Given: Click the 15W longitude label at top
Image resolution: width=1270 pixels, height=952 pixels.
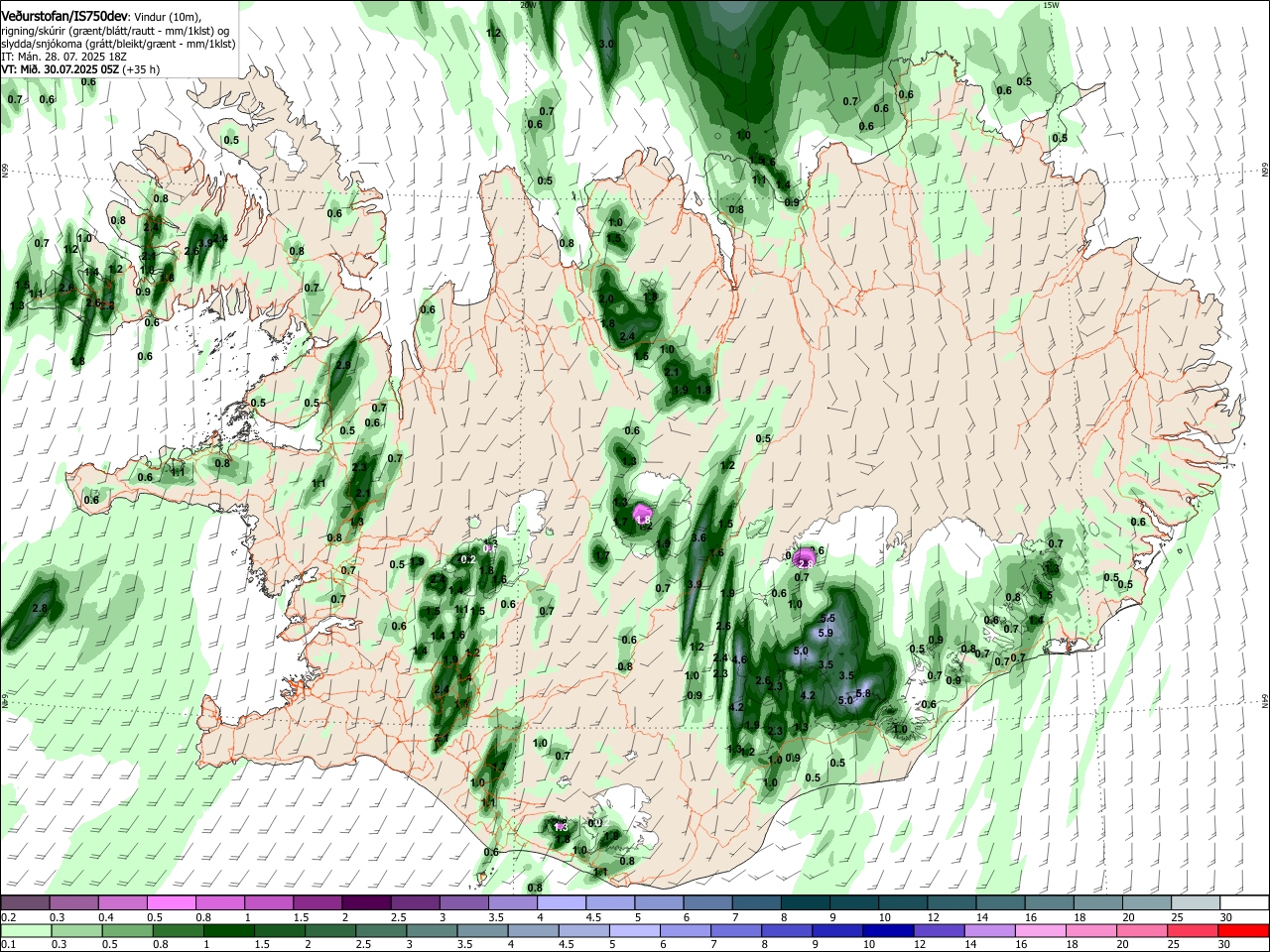Looking at the screenshot, I should coord(1051,5).
